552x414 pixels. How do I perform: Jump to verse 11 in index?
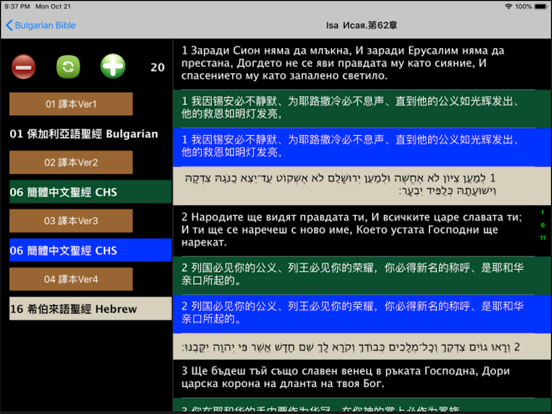pos(542,238)
